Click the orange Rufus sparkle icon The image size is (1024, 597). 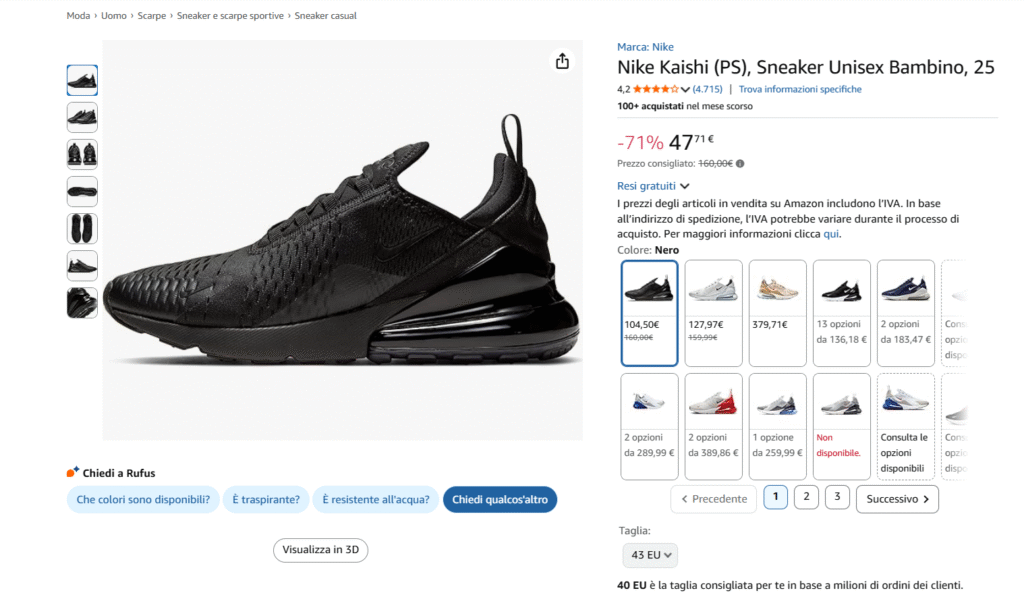70,471
